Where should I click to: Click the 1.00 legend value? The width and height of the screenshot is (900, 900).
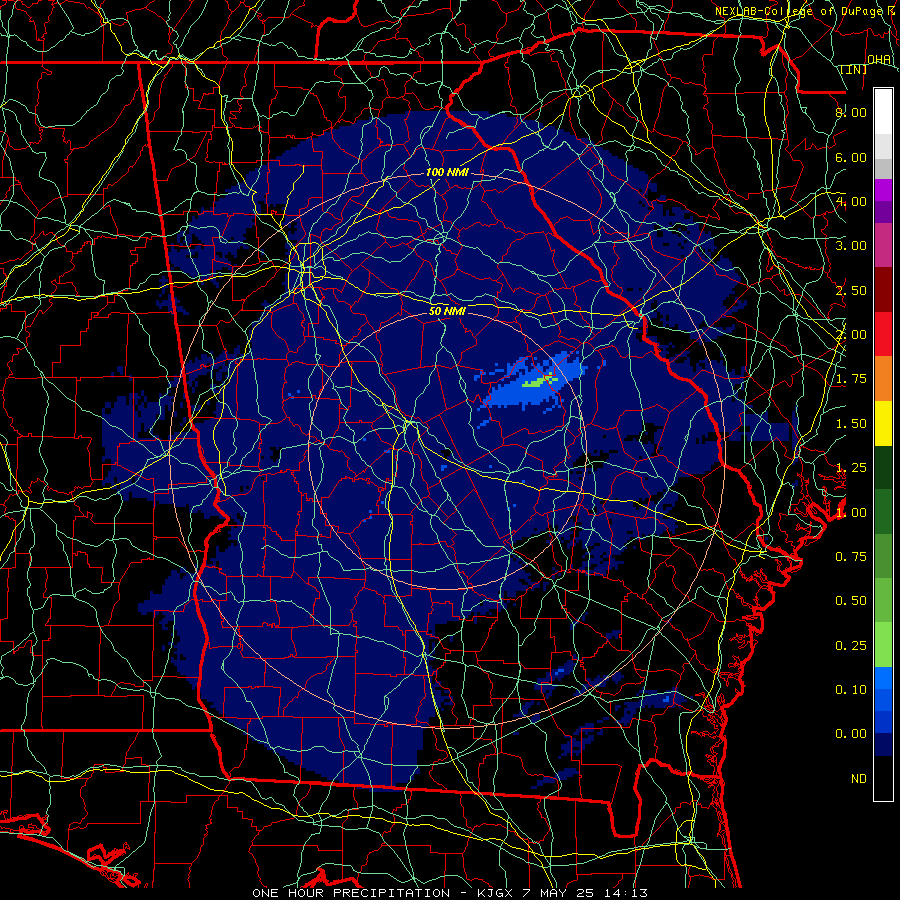(851, 513)
